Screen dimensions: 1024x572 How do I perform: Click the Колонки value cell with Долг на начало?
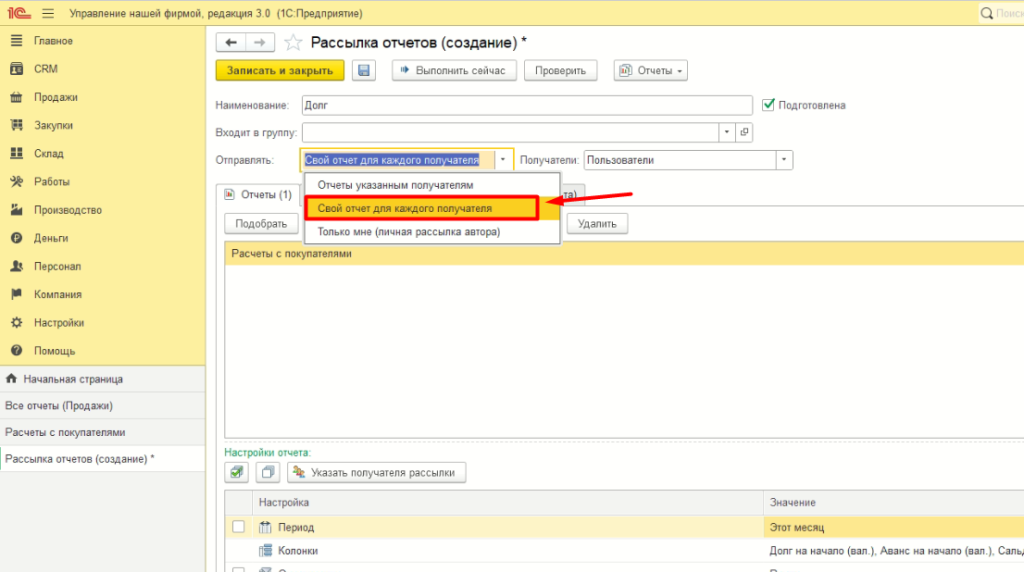click(x=893, y=550)
